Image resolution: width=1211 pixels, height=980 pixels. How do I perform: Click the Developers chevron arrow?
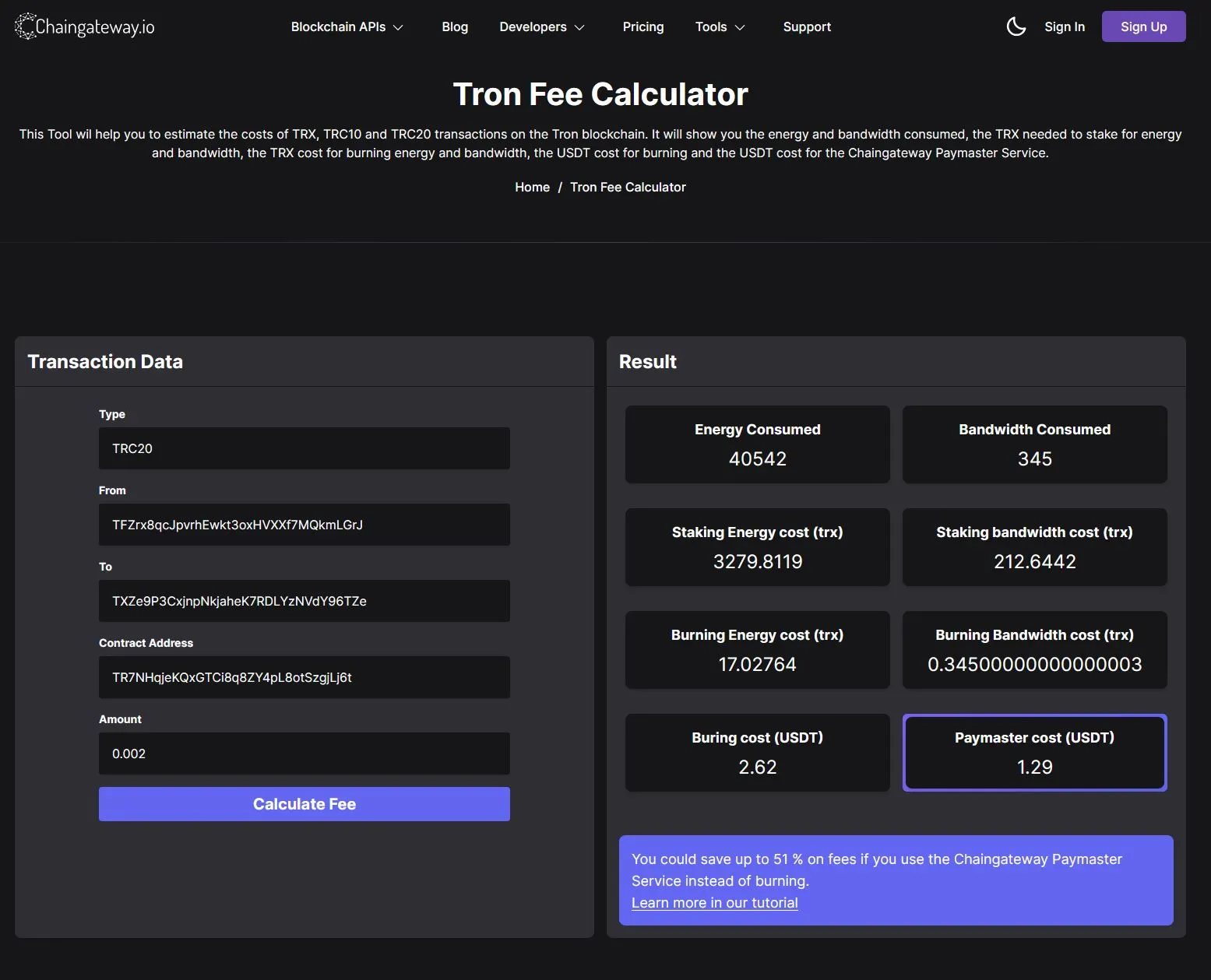click(x=579, y=27)
